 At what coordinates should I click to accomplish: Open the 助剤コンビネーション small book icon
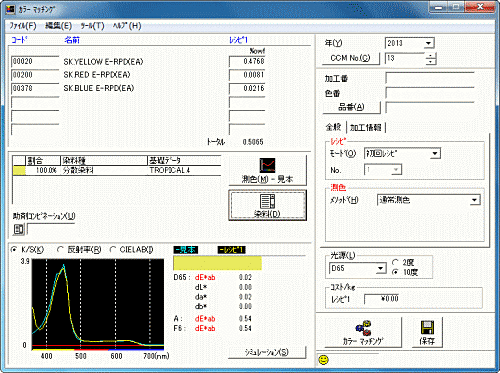[19, 229]
